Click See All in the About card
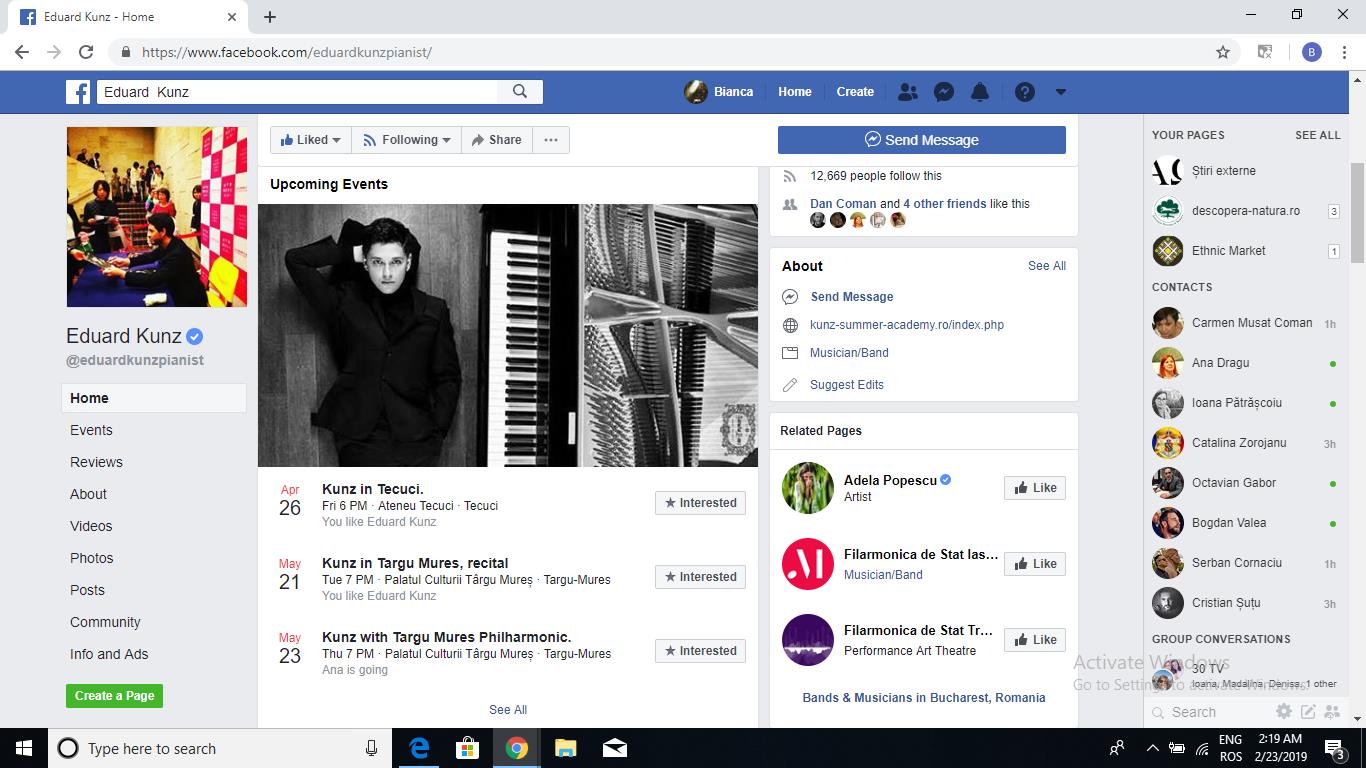The image size is (1366, 768). click(1047, 266)
